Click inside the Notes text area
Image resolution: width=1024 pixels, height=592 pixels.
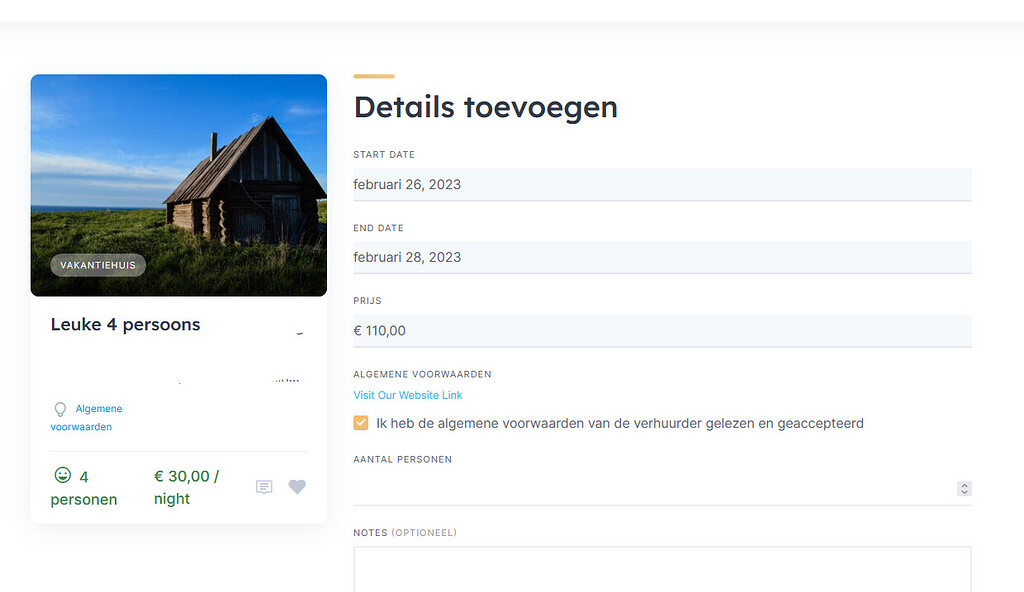pos(662,570)
